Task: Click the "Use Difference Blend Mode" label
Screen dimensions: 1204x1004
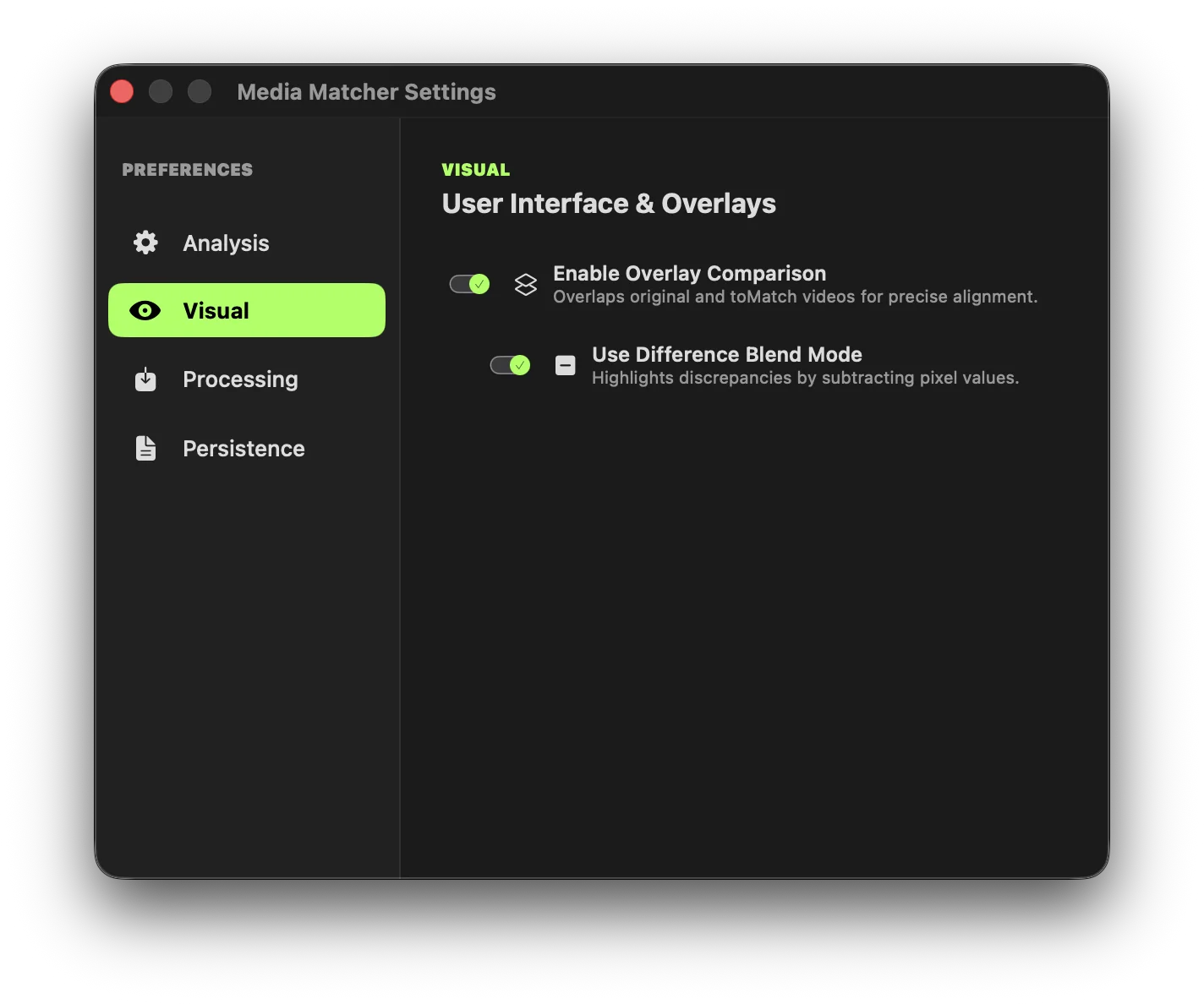Action: [727, 354]
